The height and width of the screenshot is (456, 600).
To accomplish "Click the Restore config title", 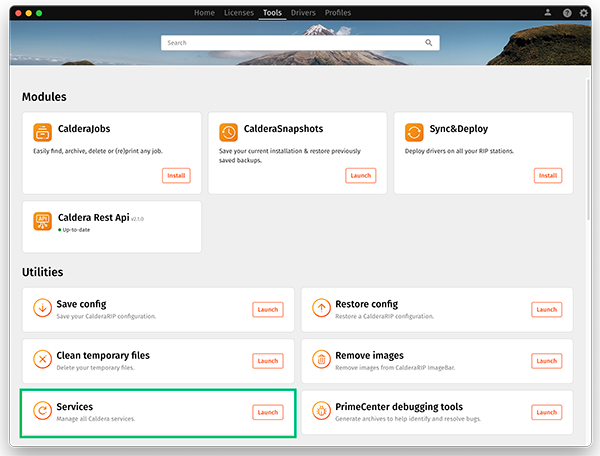I will (x=367, y=304).
